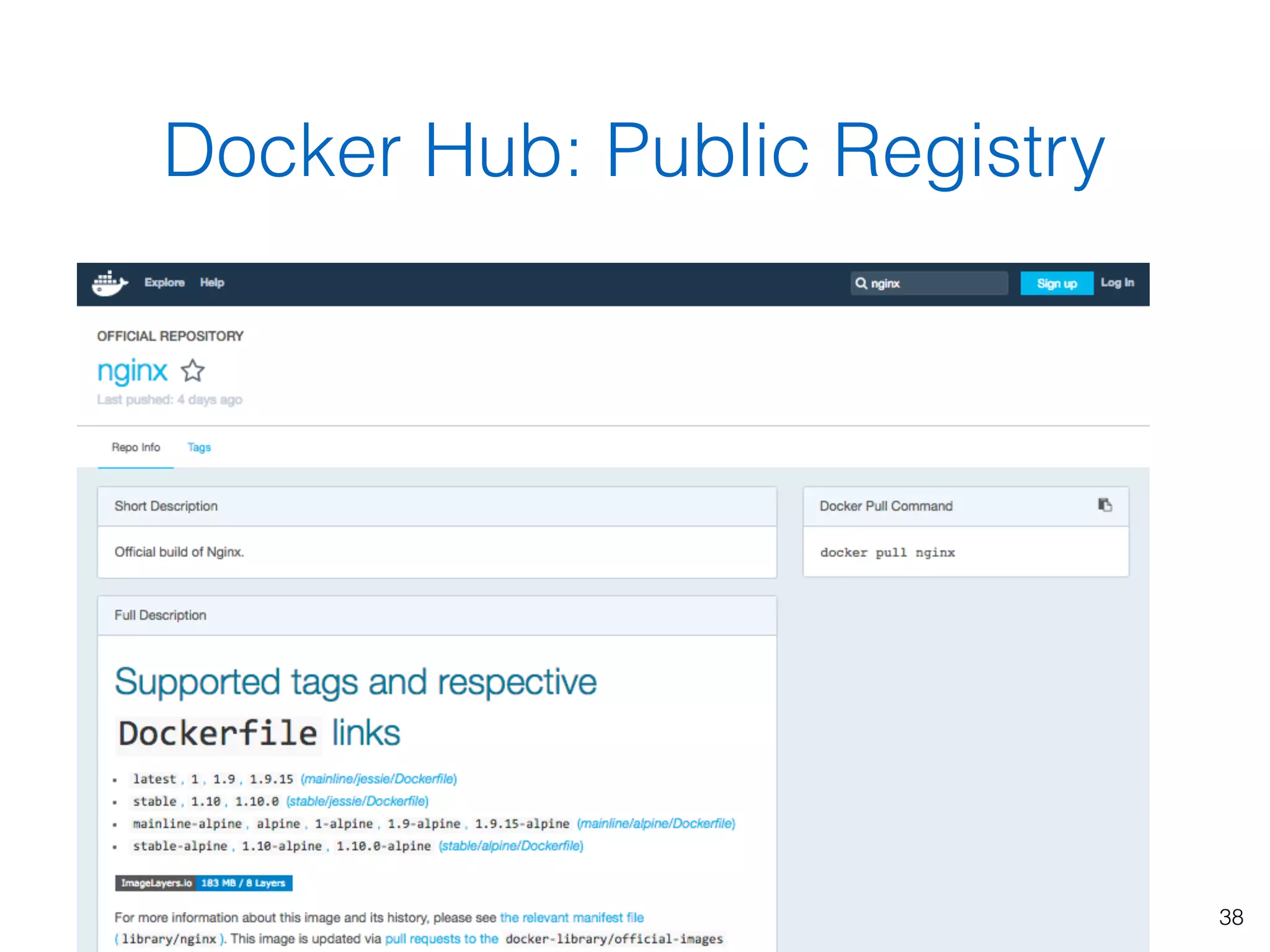Open the Explore menu
This screenshot has width=1270, height=952.
coord(164,283)
